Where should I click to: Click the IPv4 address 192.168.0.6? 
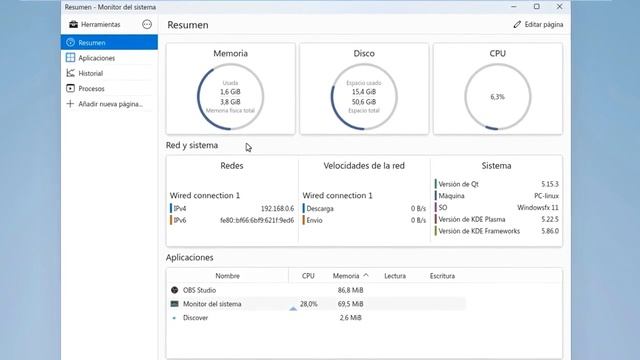277,209
